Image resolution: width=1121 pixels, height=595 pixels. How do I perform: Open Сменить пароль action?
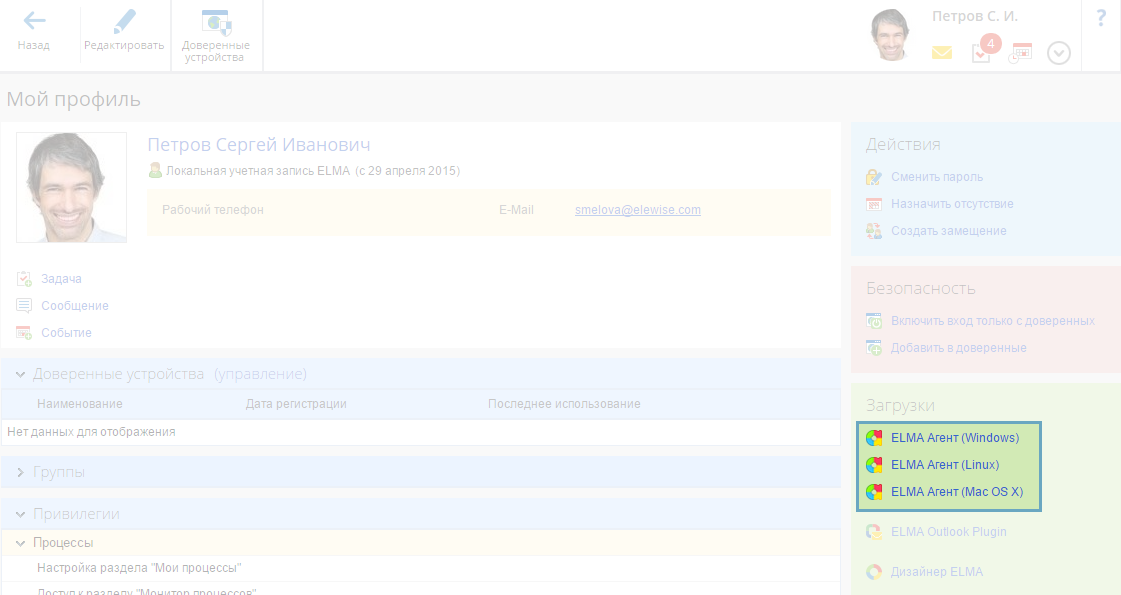(x=937, y=177)
